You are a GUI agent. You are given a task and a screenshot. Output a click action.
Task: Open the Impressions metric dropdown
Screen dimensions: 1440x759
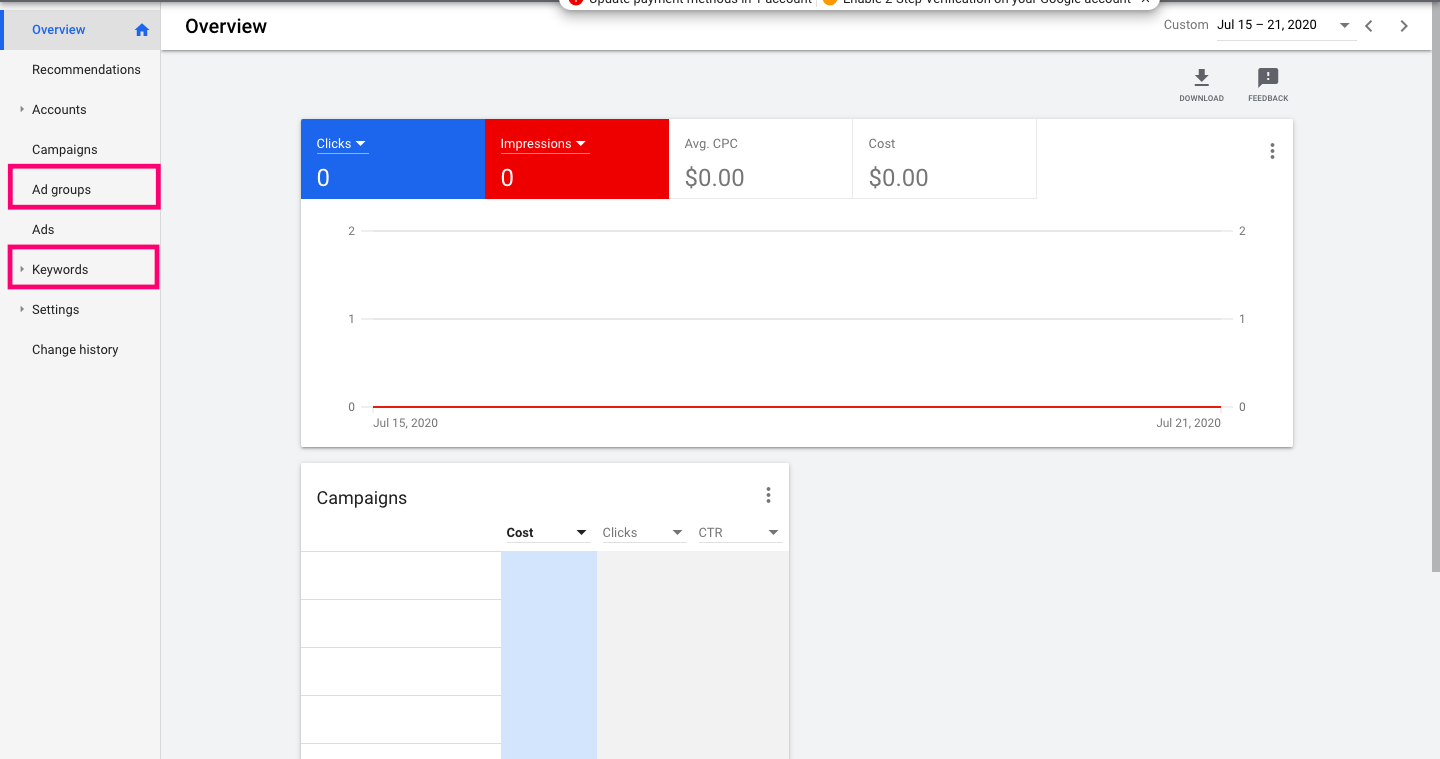tap(544, 144)
